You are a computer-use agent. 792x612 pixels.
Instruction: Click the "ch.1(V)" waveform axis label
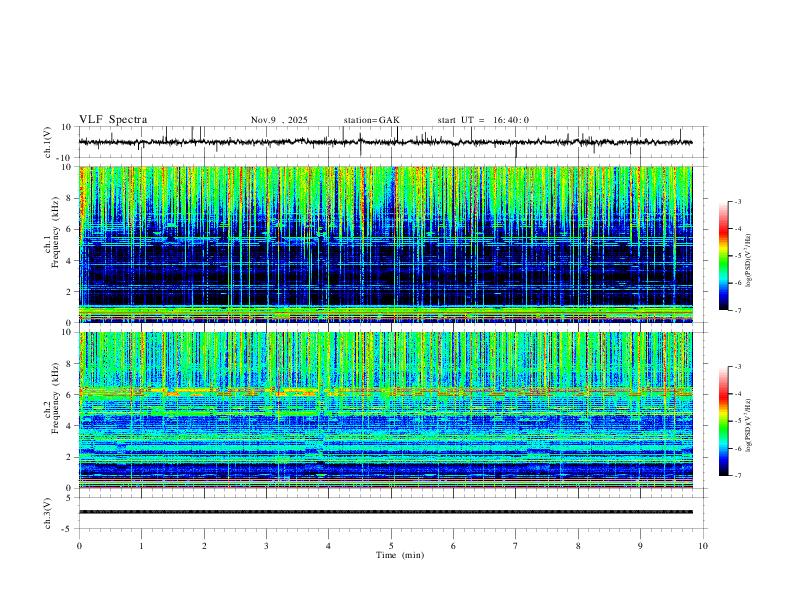(x=48, y=142)
